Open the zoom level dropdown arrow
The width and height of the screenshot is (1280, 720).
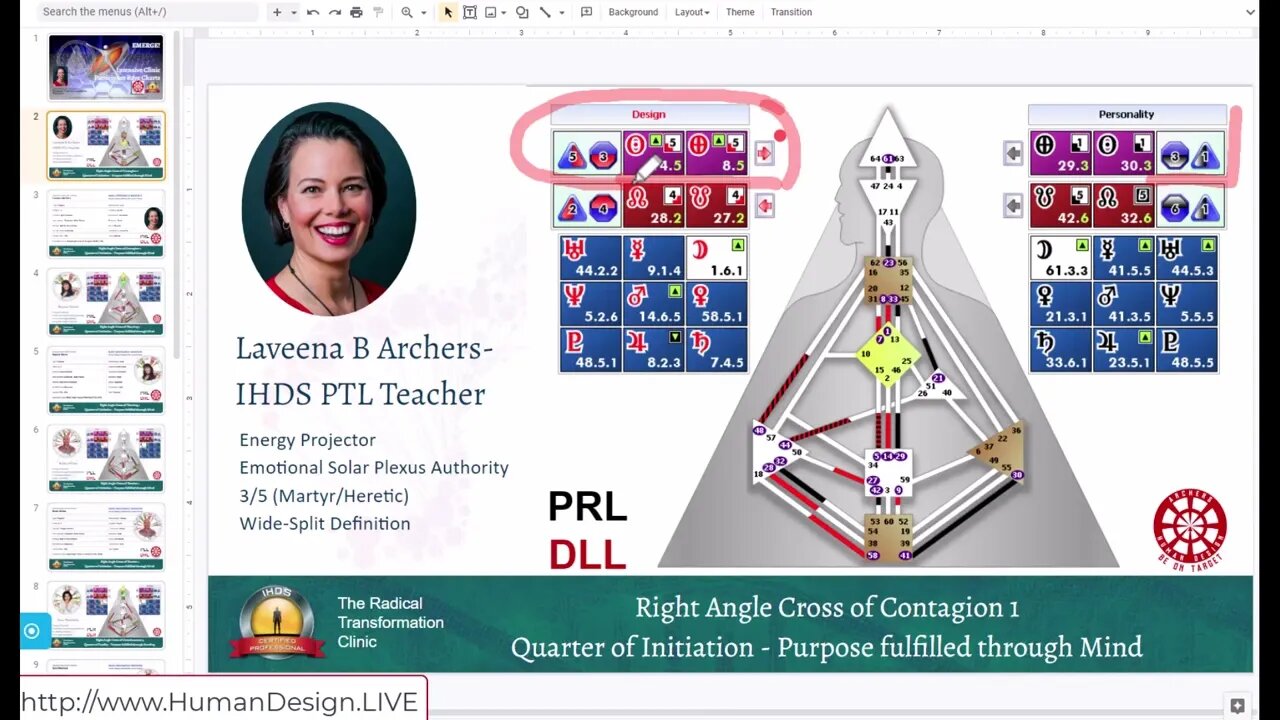click(424, 12)
